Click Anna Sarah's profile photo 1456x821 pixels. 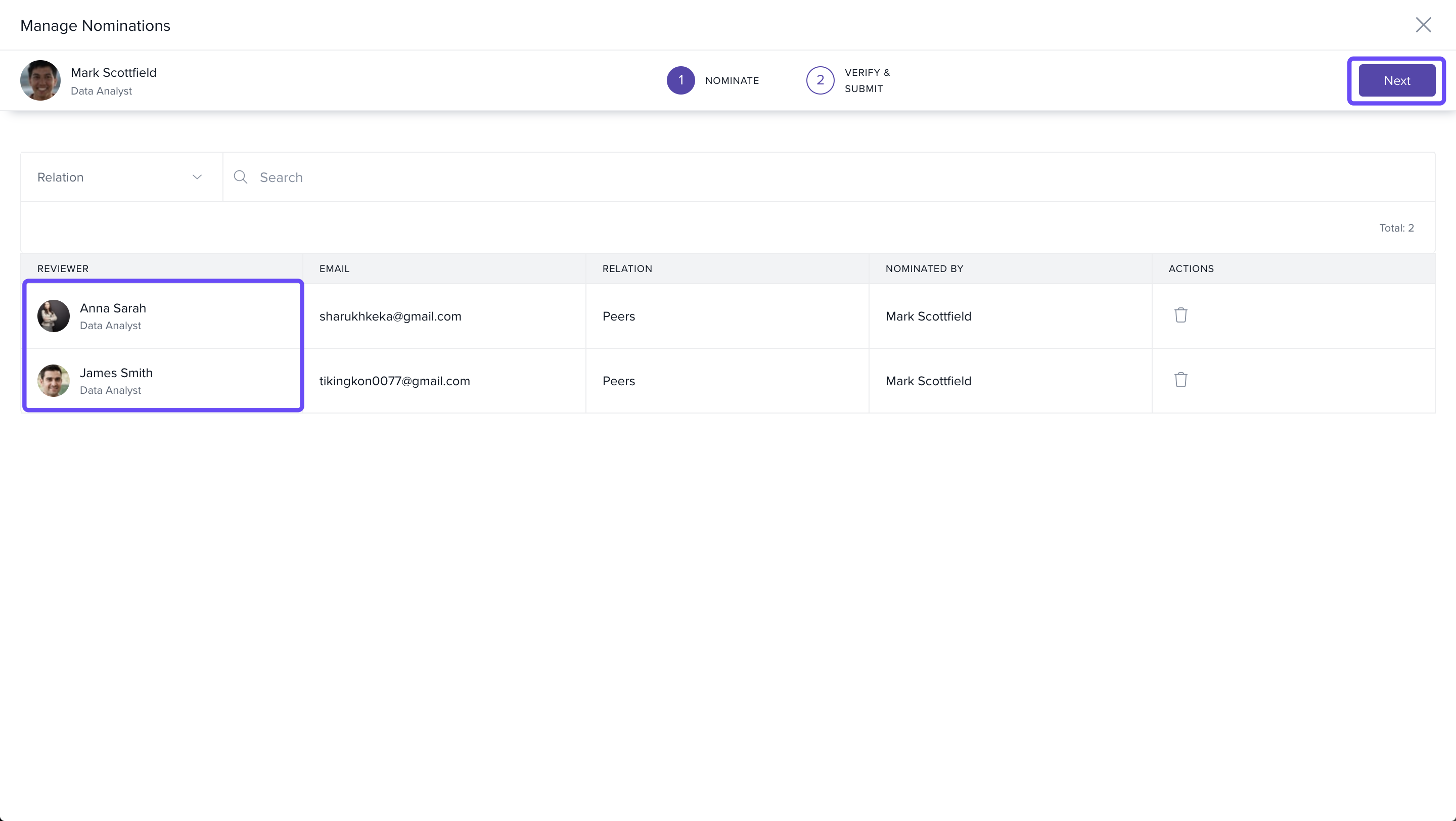53,316
